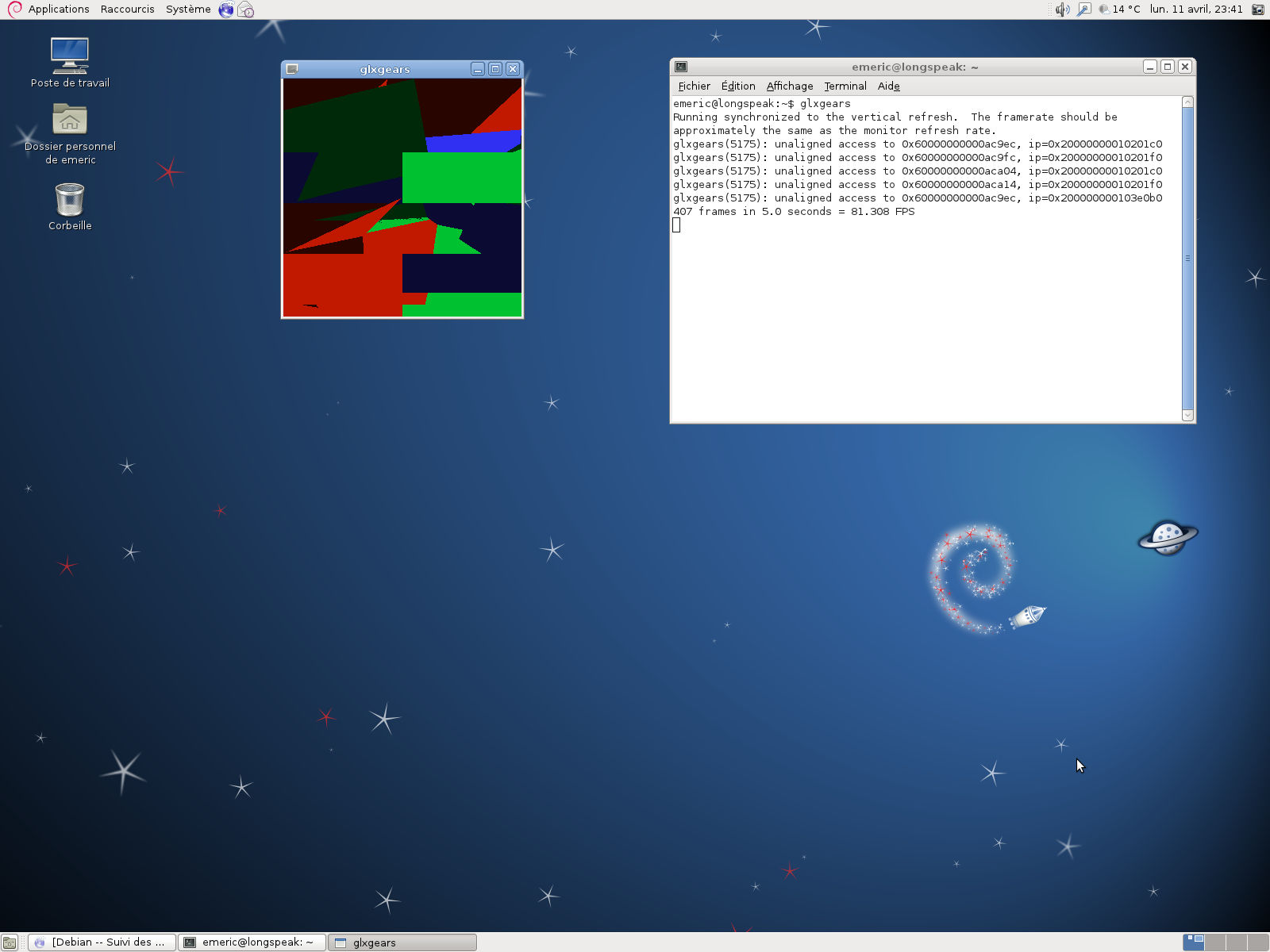Open the Applications menu
Viewport: 1270px width, 952px height.
pyautogui.click(x=58, y=10)
